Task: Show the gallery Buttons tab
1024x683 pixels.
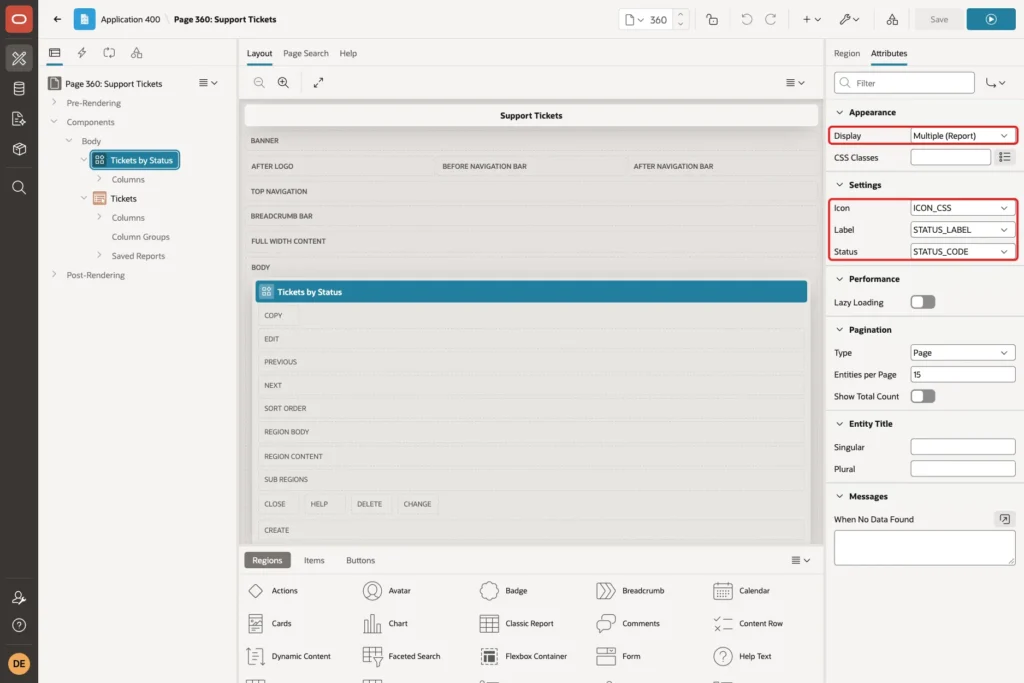Action: [360, 560]
